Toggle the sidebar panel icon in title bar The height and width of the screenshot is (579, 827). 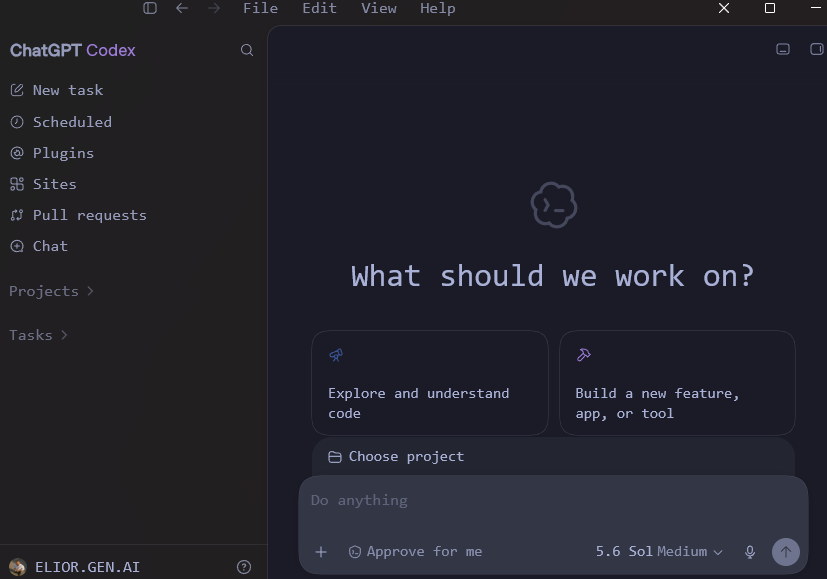pos(150,8)
